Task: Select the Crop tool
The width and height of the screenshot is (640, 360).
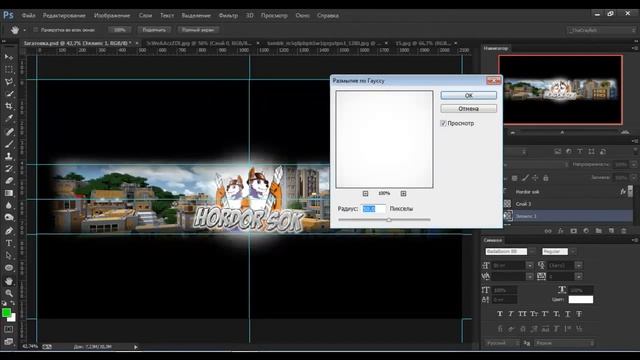Action: (9, 106)
